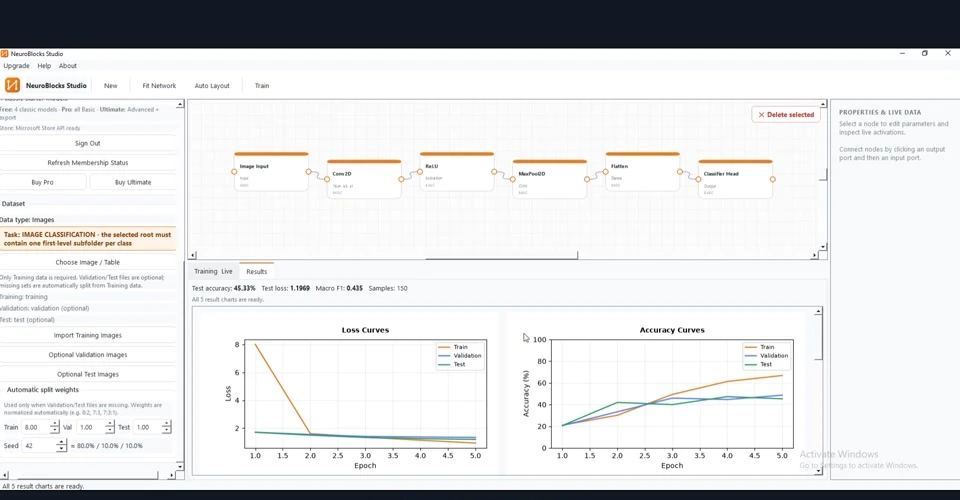Viewport: 960px width, 500px height.
Task: Click Optional Validation Images button
Action: (88, 355)
